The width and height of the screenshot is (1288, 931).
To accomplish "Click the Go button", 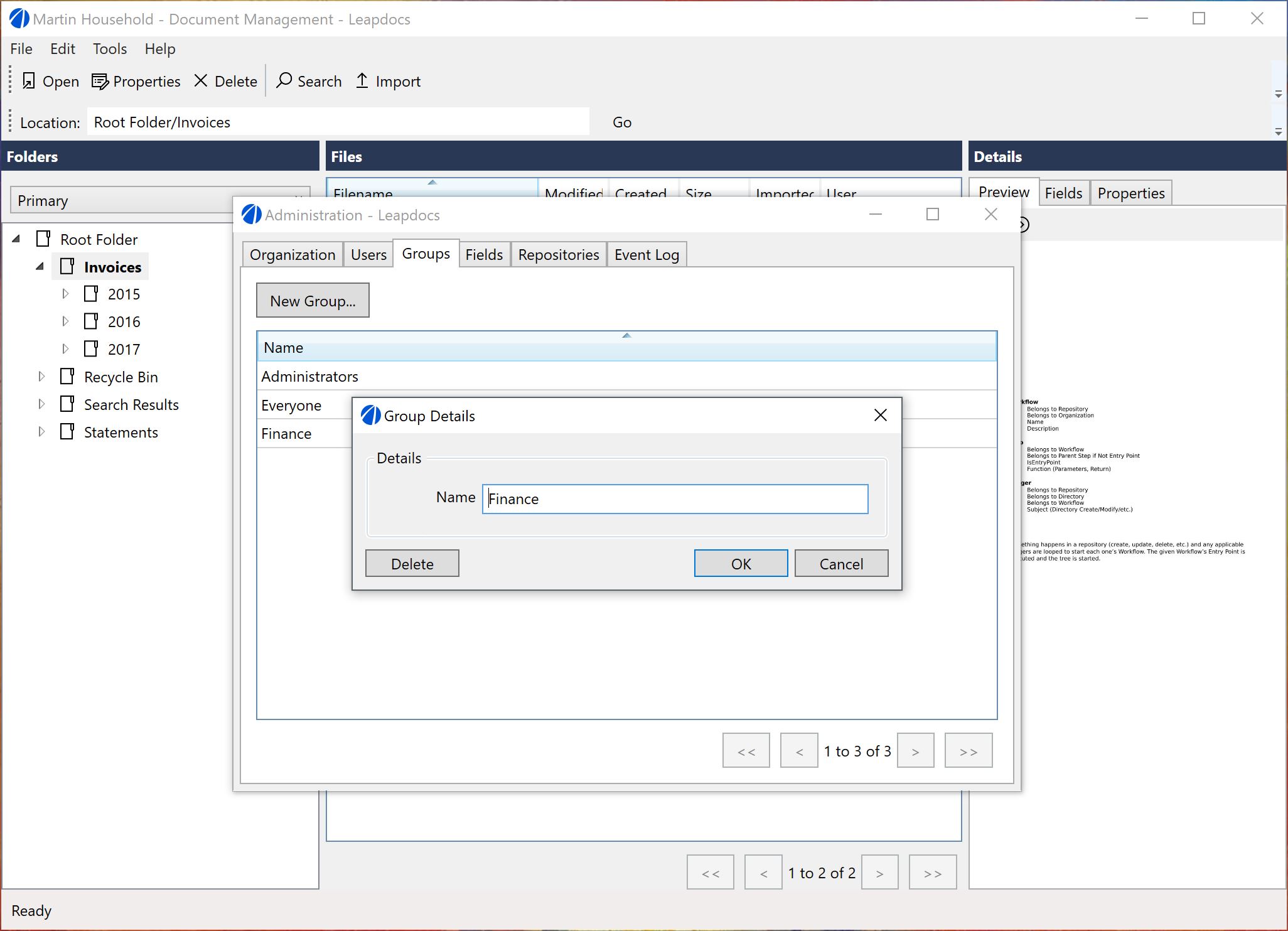I will [622, 122].
